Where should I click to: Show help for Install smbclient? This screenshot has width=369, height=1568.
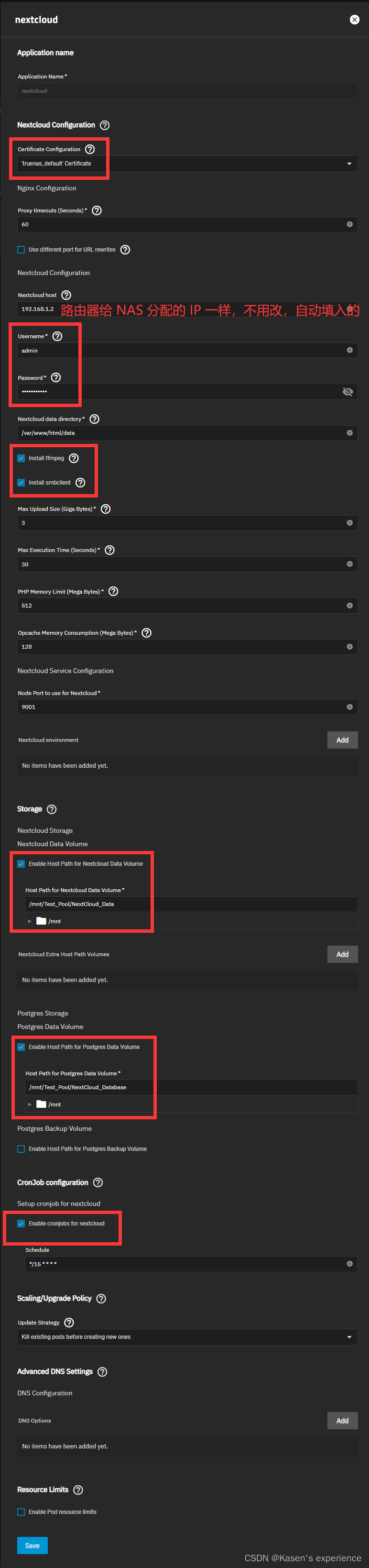pyautogui.click(x=80, y=483)
